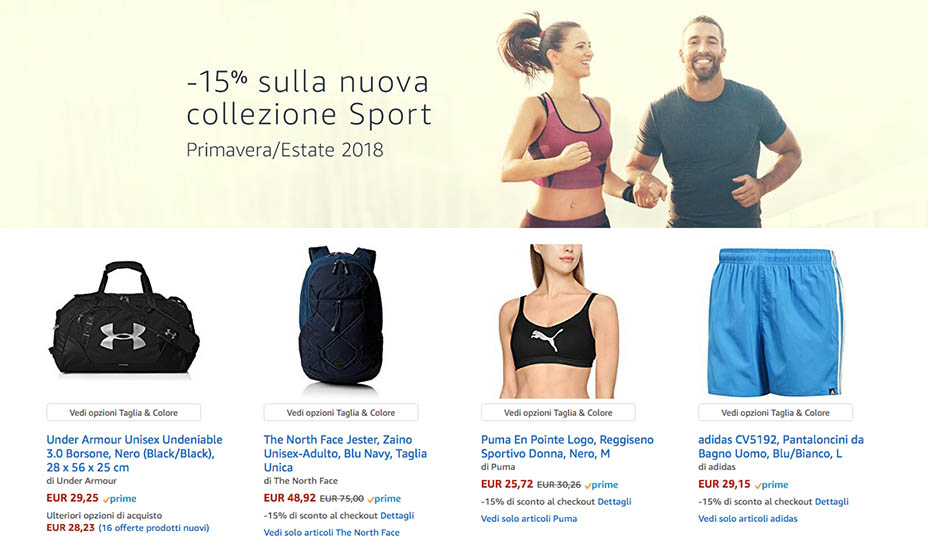This screenshot has height=541, width=928.
Task: Open the blue adidas swim shorts image
Action: pos(775,322)
